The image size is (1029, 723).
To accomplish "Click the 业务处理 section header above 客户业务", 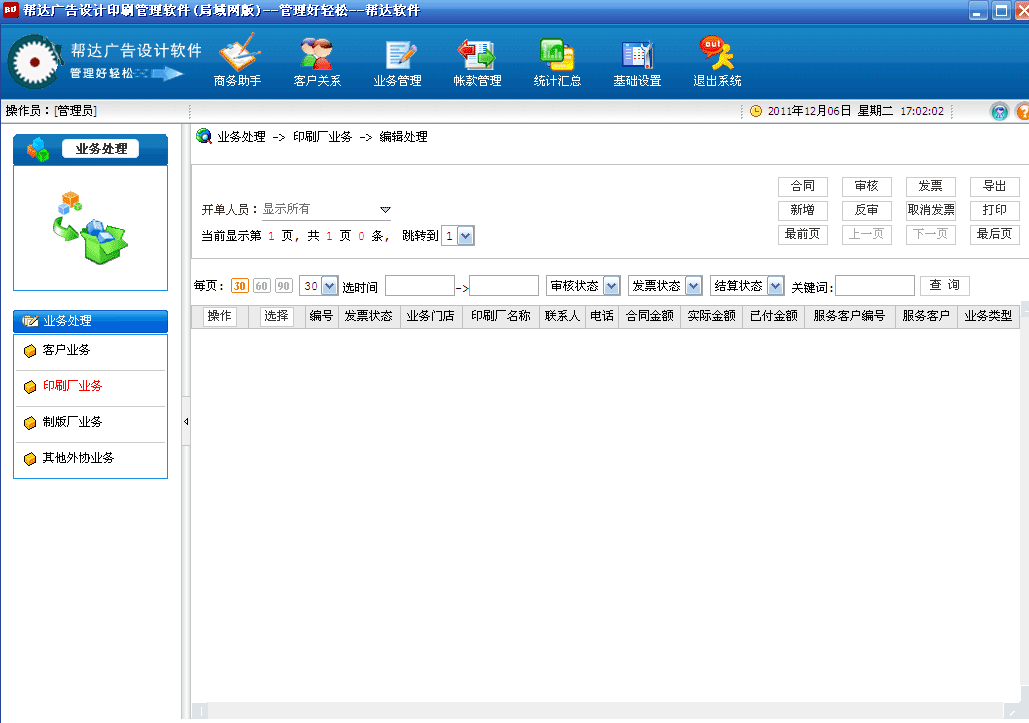I will tap(91, 321).
